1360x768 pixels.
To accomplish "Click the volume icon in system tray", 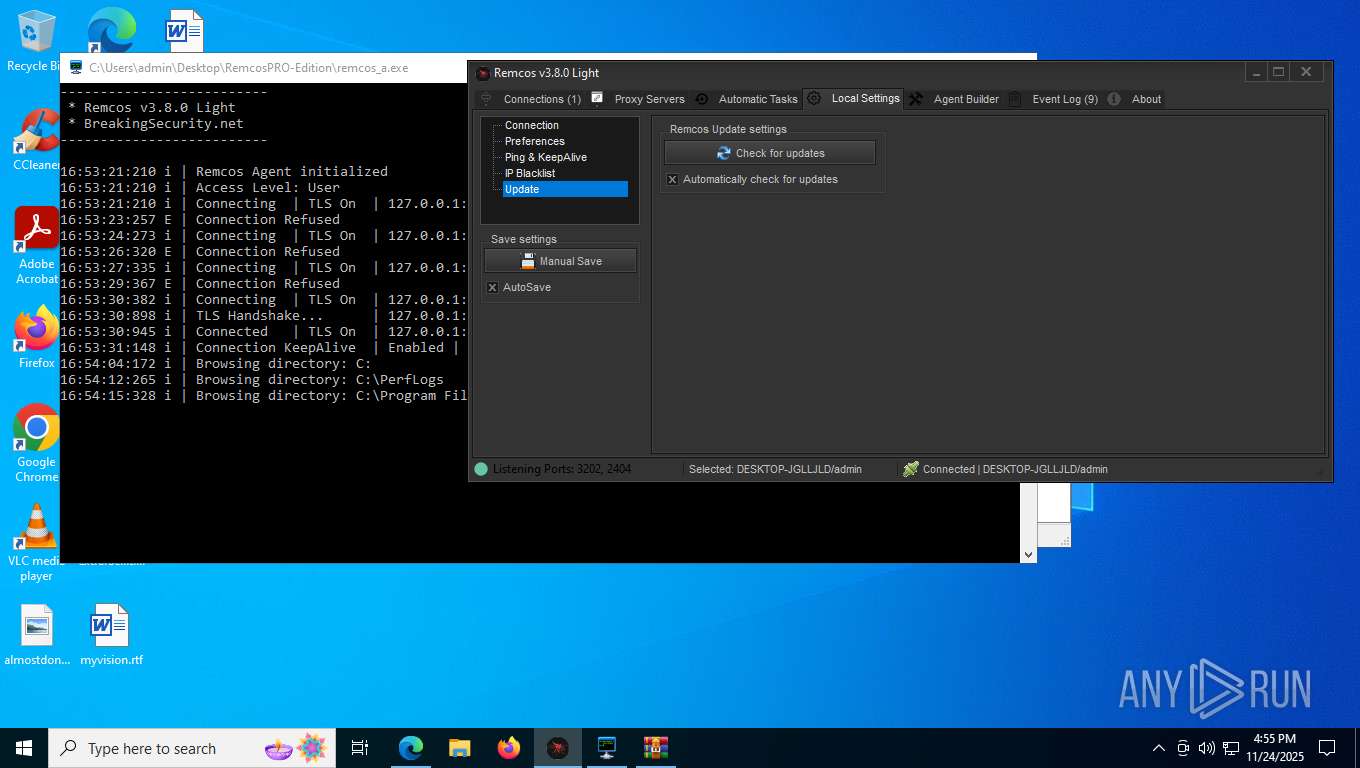I will [1207, 748].
